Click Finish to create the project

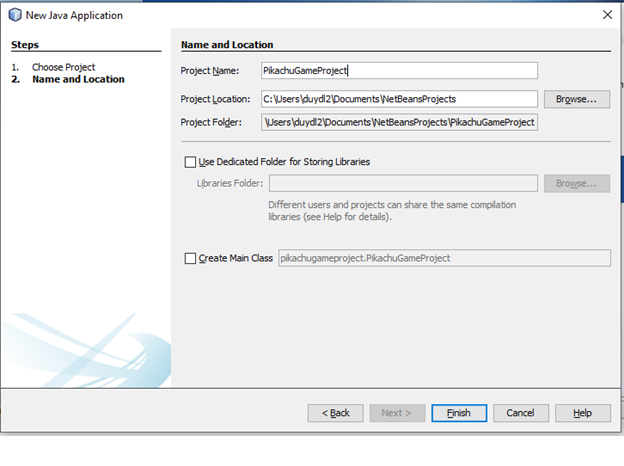click(459, 413)
